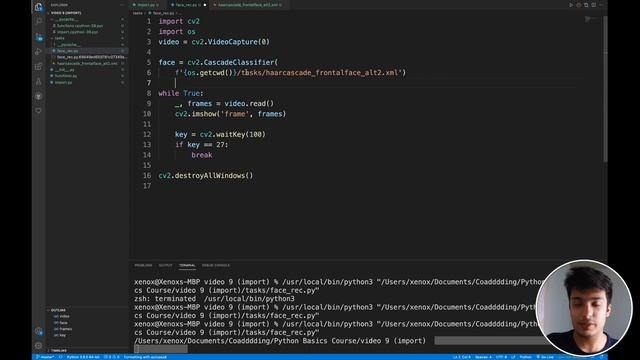This screenshot has height=360, width=640.
Task: Collapse the VIDEO 9 (IMPORT) folder header
Action: point(86,13)
